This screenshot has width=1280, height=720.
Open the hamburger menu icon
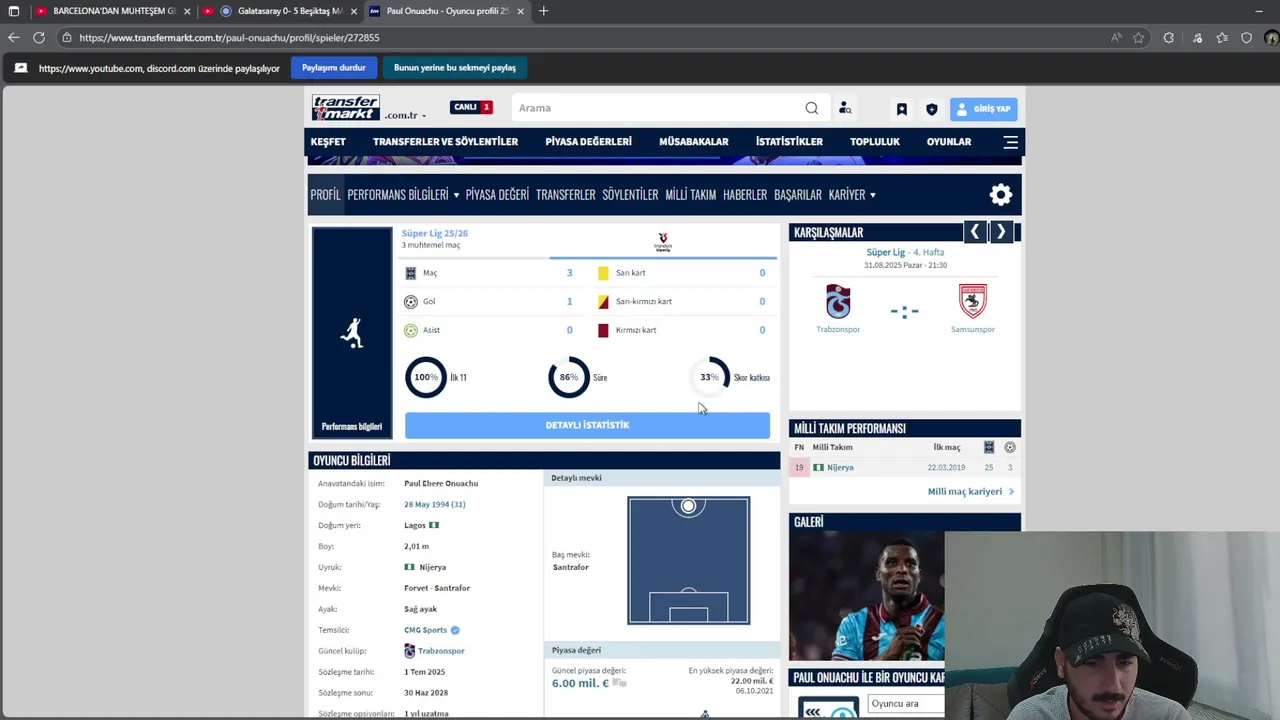[1011, 142]
